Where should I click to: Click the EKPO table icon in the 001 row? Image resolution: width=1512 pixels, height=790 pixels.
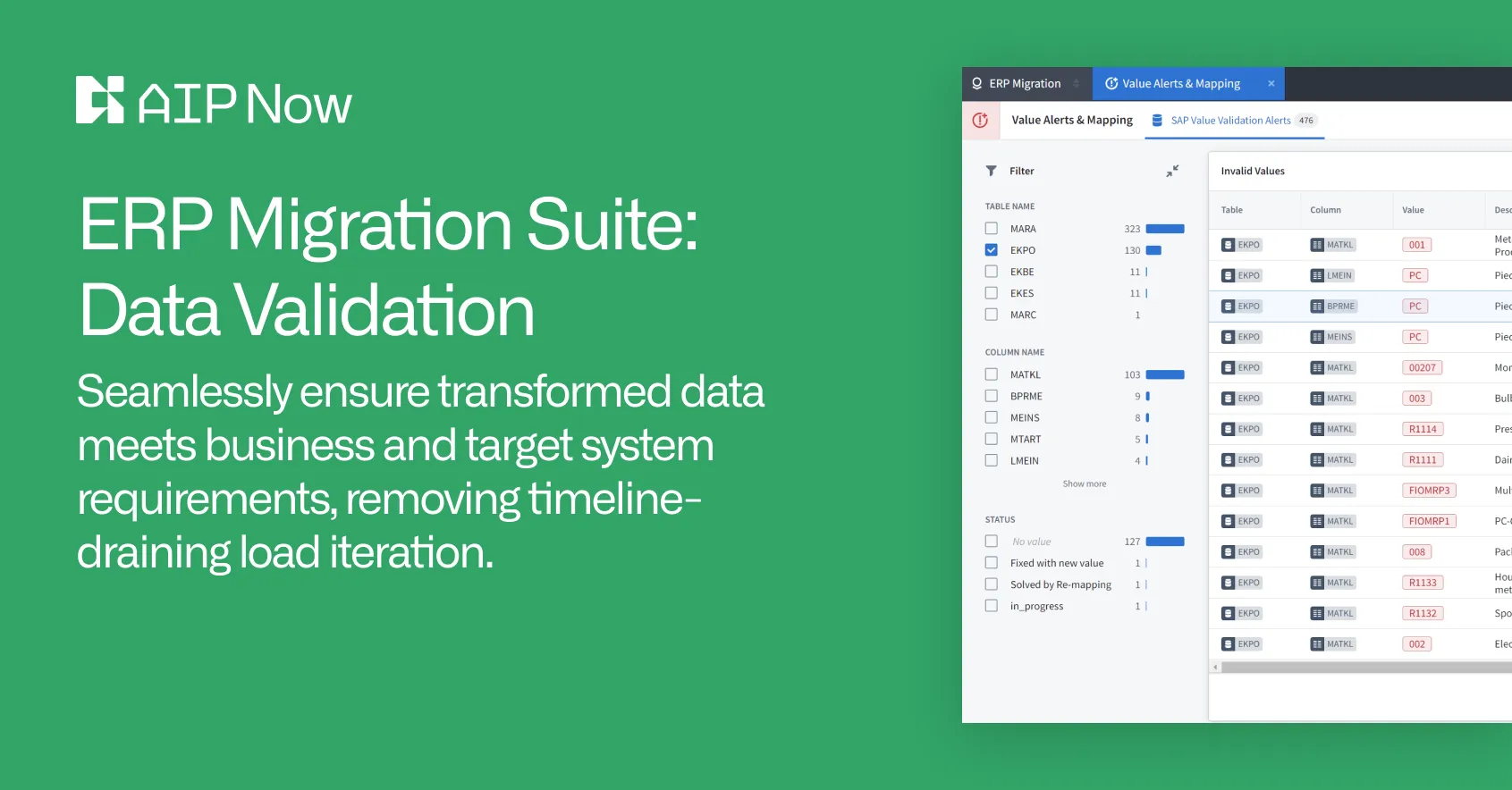[x=1229, y=245]
